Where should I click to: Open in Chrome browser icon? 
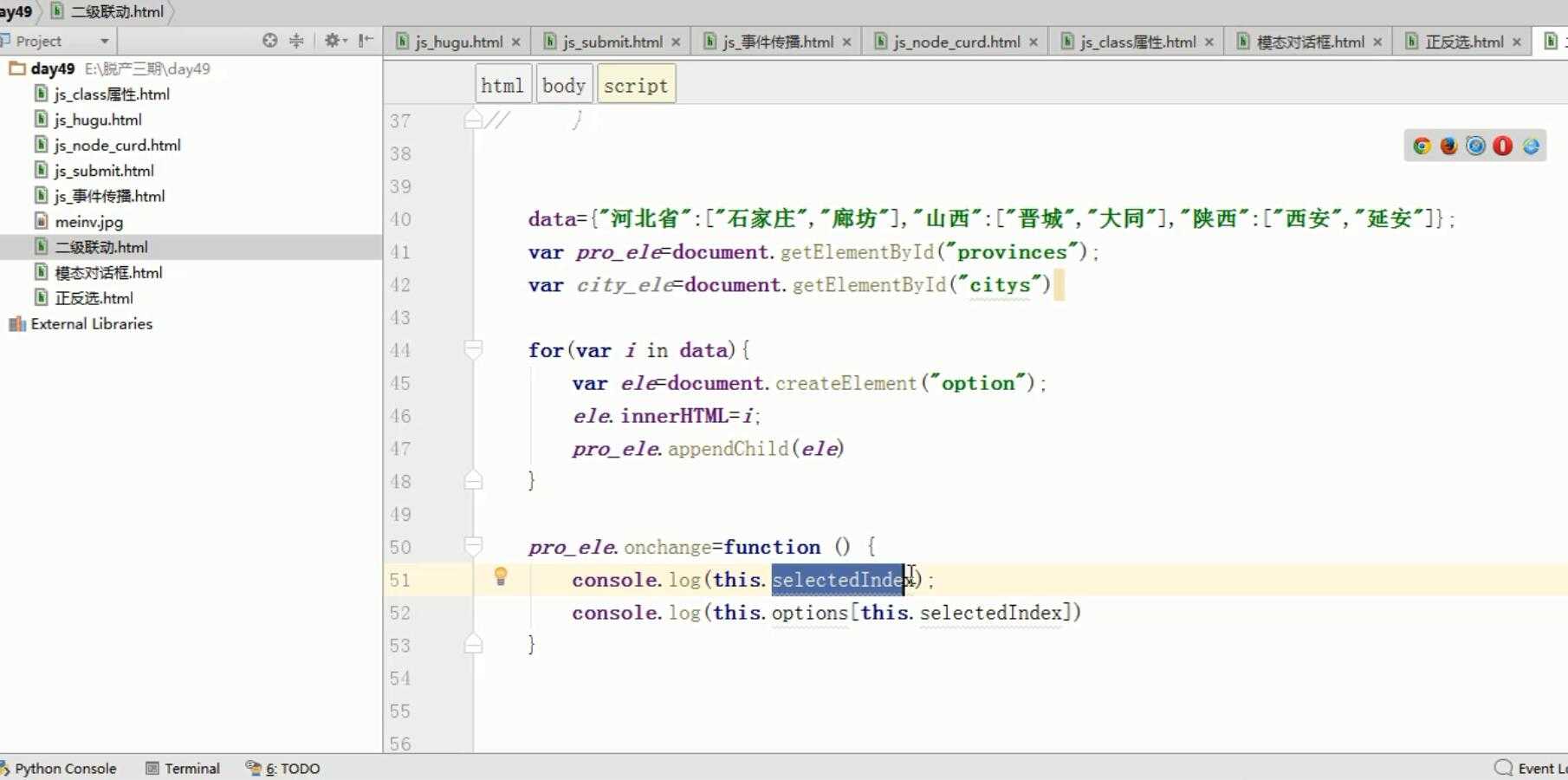pyautogui.click(x=1422, y=146)
